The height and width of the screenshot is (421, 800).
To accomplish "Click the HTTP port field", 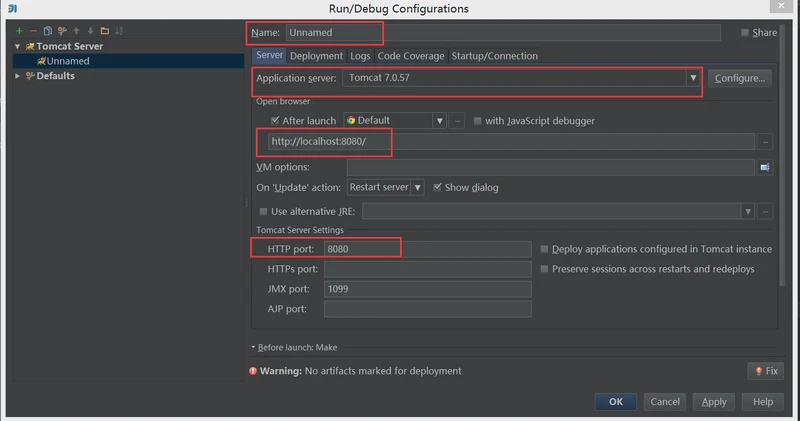I will [x=428, y=249].
